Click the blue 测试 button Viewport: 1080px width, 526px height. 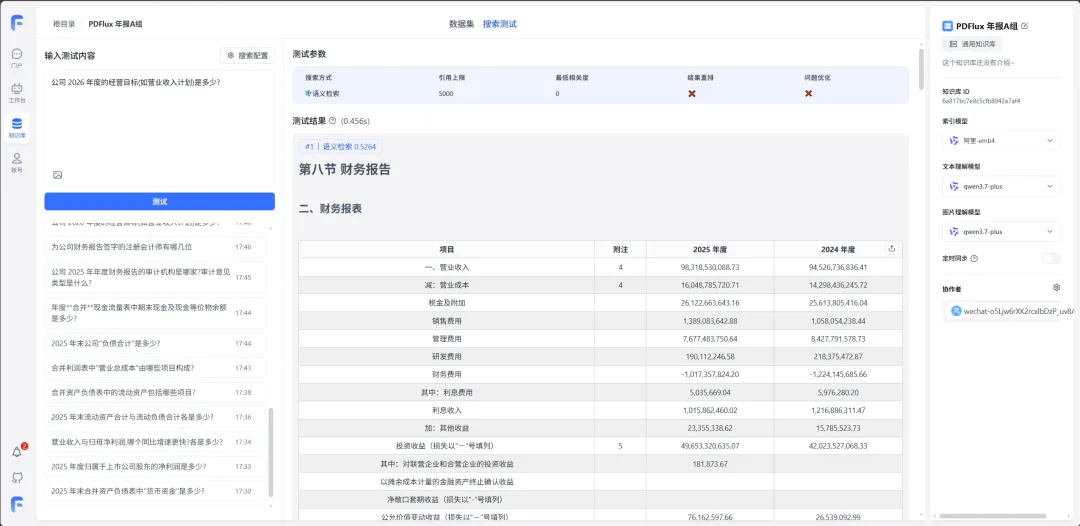pyautogui.click(x=160, y=202)
